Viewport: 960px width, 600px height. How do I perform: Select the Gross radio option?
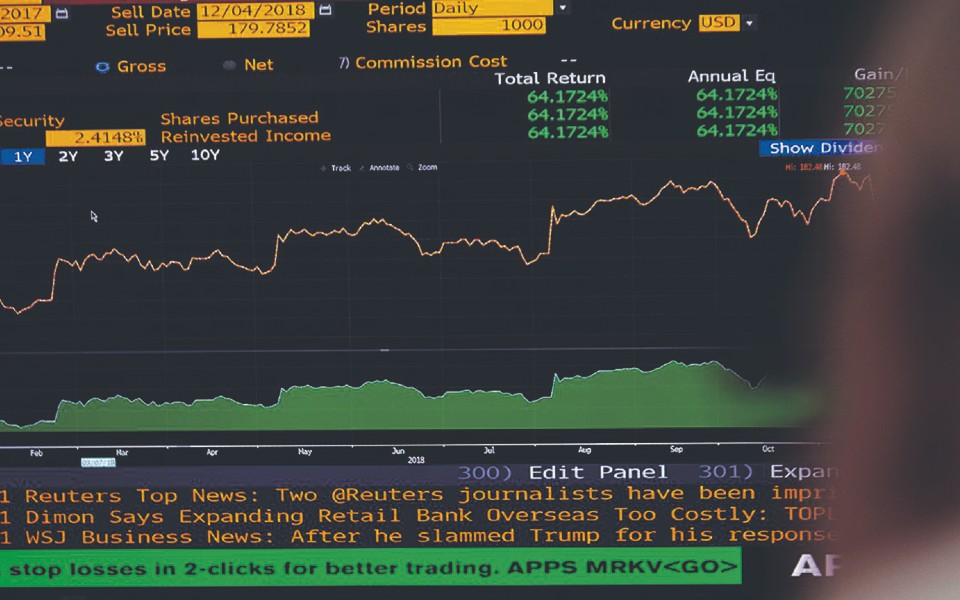[102, 67]
